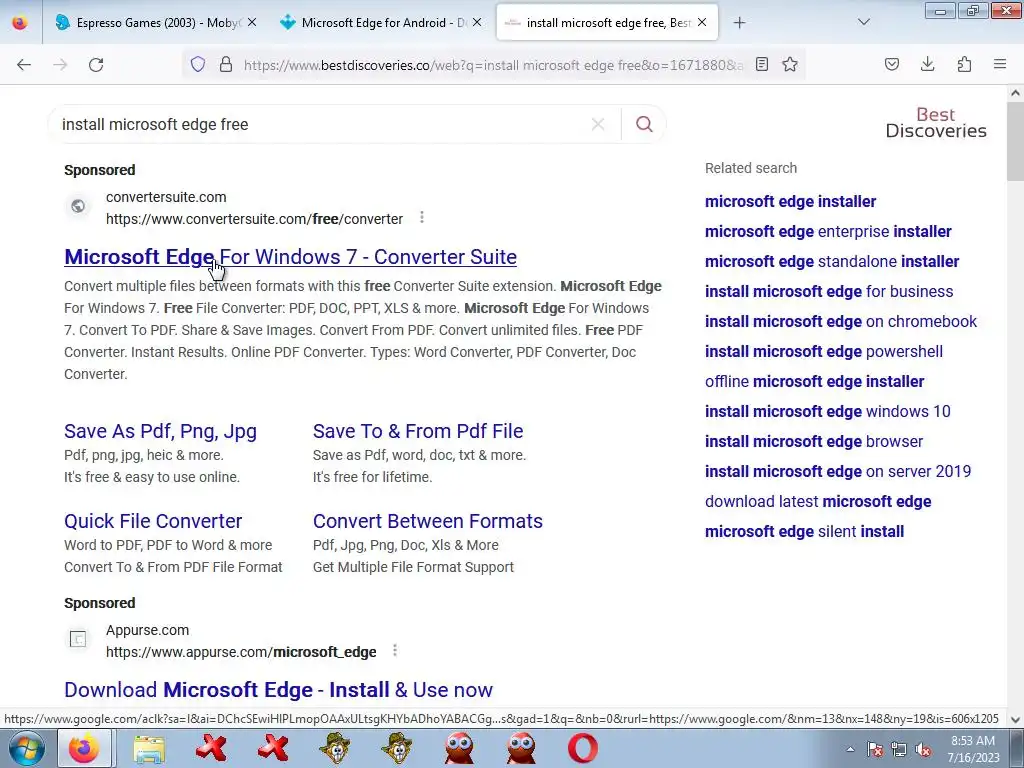Open the Opera taskbar icon
The image size is (1024, 768).
583,748
